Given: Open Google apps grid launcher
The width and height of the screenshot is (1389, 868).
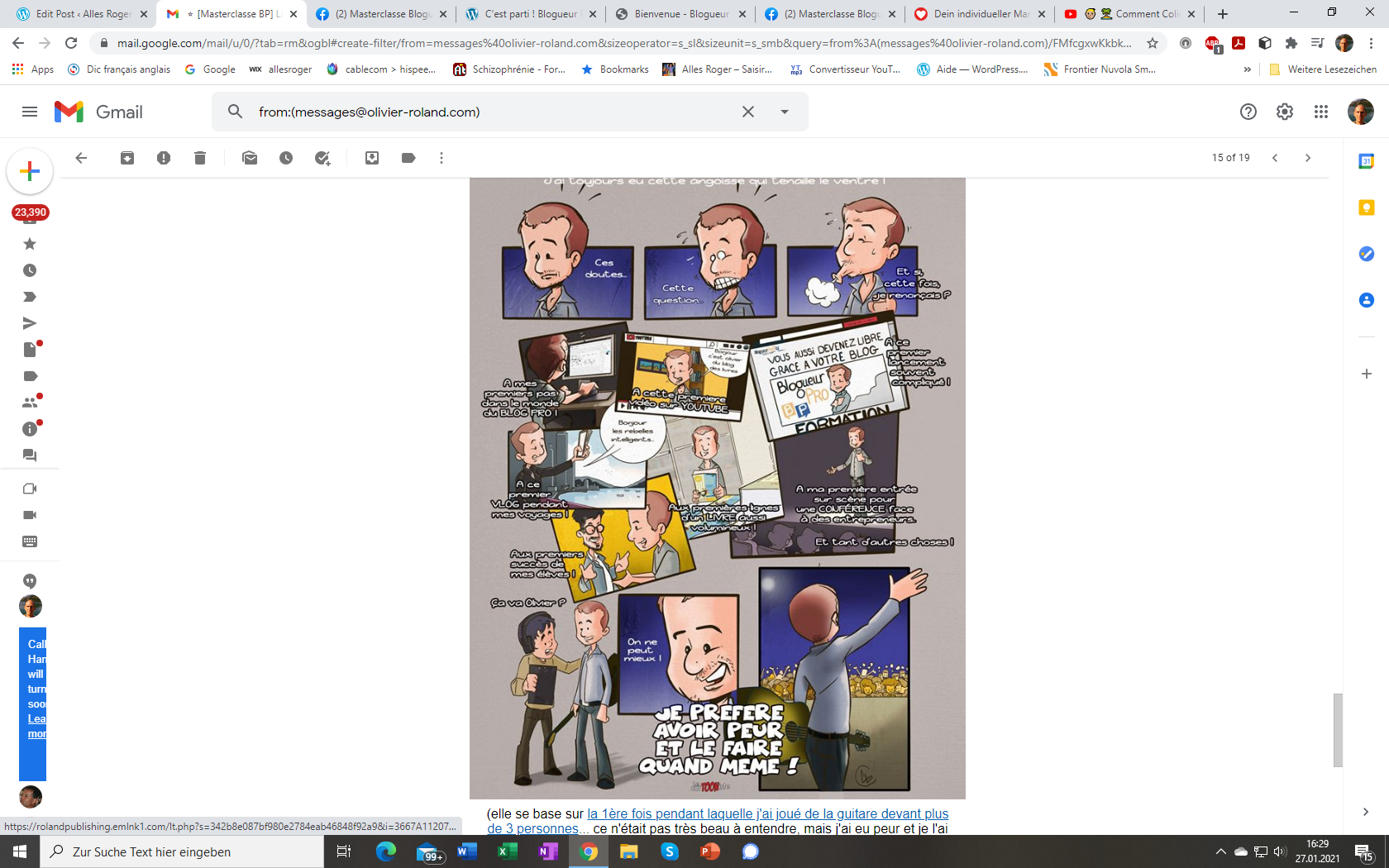Looking at the screenshot, I should point(1321,112).
